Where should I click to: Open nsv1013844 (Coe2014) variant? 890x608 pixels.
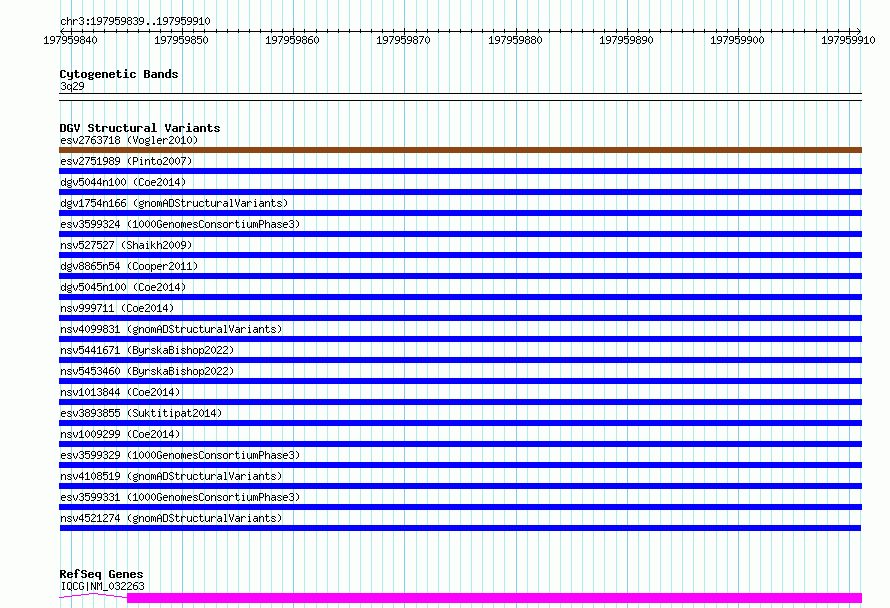(120, 392)
